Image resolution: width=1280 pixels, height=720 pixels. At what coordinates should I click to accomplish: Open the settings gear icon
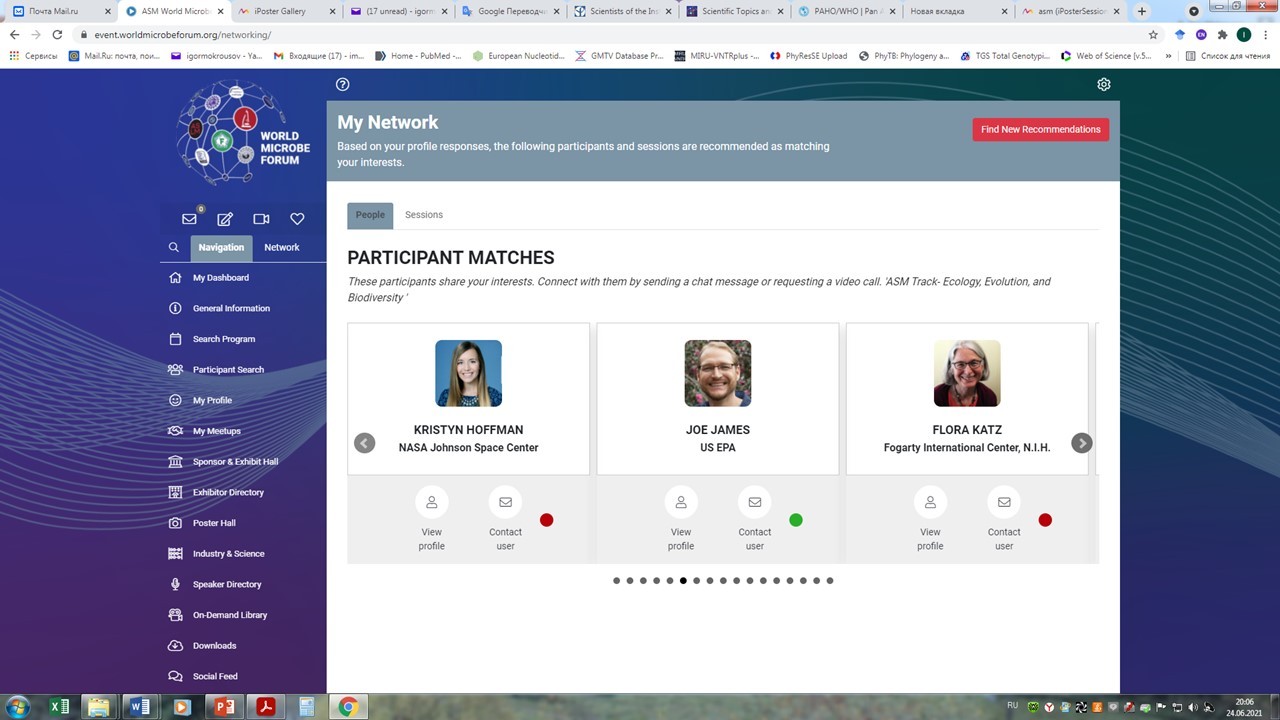tap(1104, 84)
